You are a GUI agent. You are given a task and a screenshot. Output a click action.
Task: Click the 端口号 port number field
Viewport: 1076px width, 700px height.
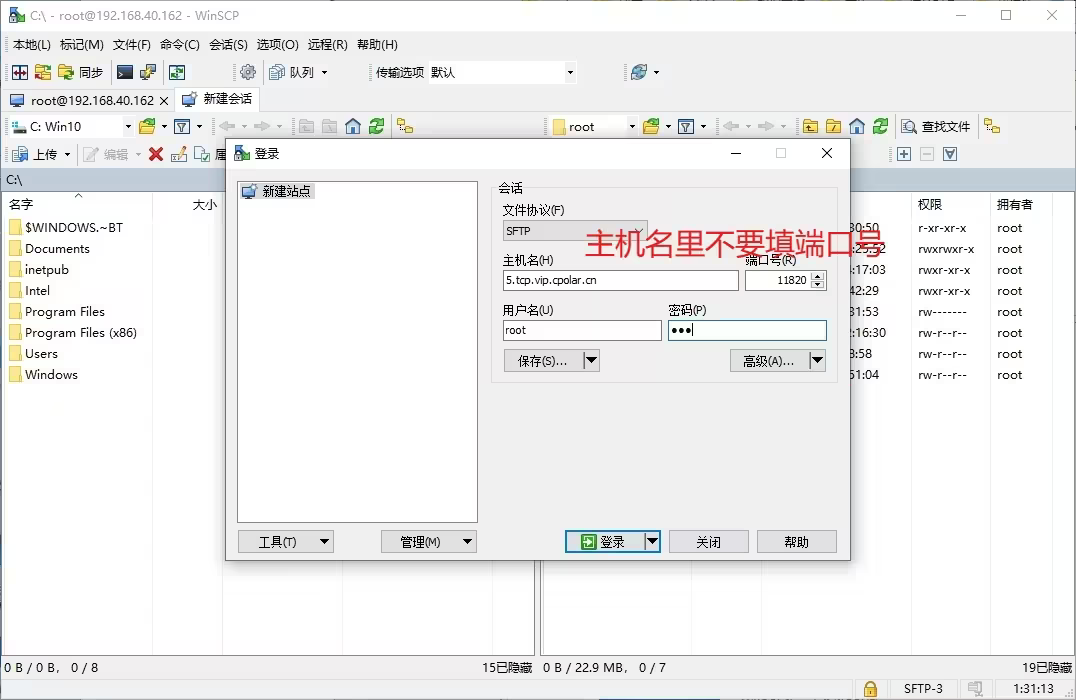point(778,280)
